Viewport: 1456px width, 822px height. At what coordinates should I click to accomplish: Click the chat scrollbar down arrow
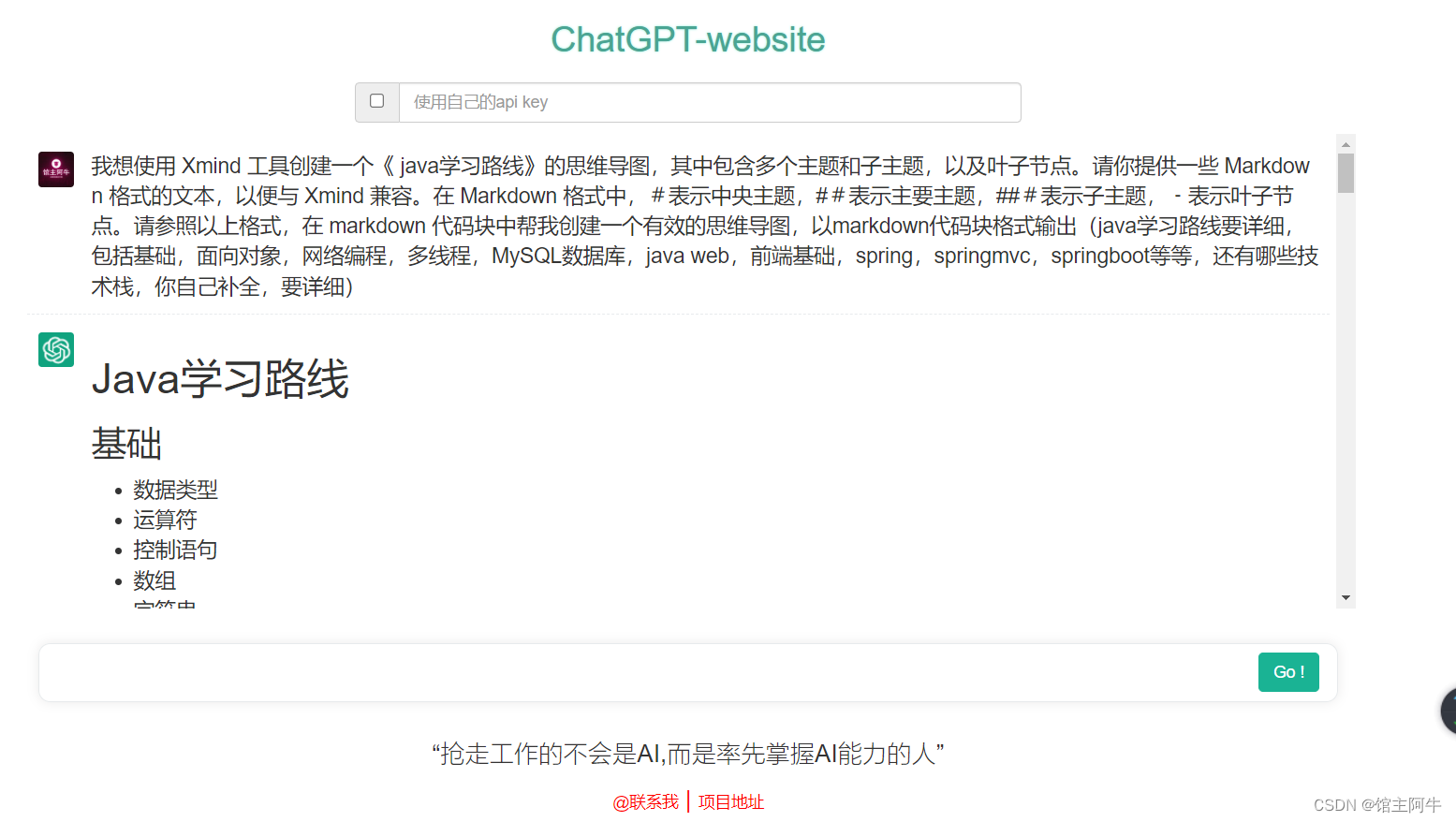(x=1346, y=597)
